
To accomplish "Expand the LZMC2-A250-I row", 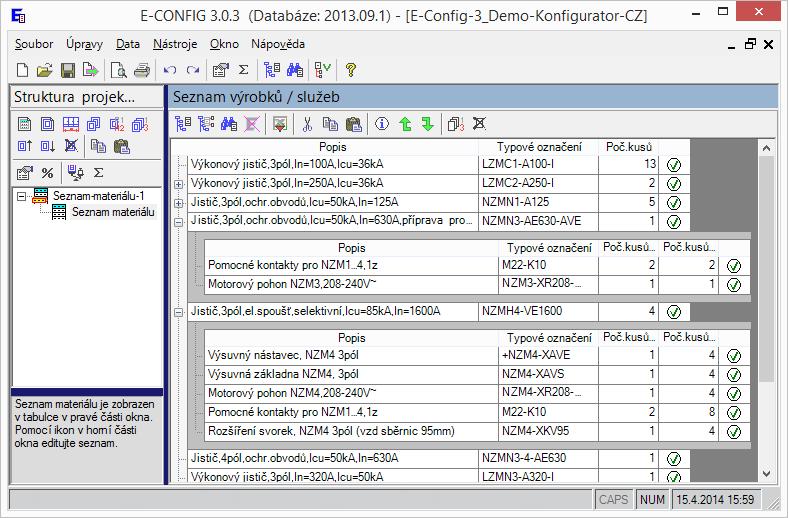I will 178,184.
